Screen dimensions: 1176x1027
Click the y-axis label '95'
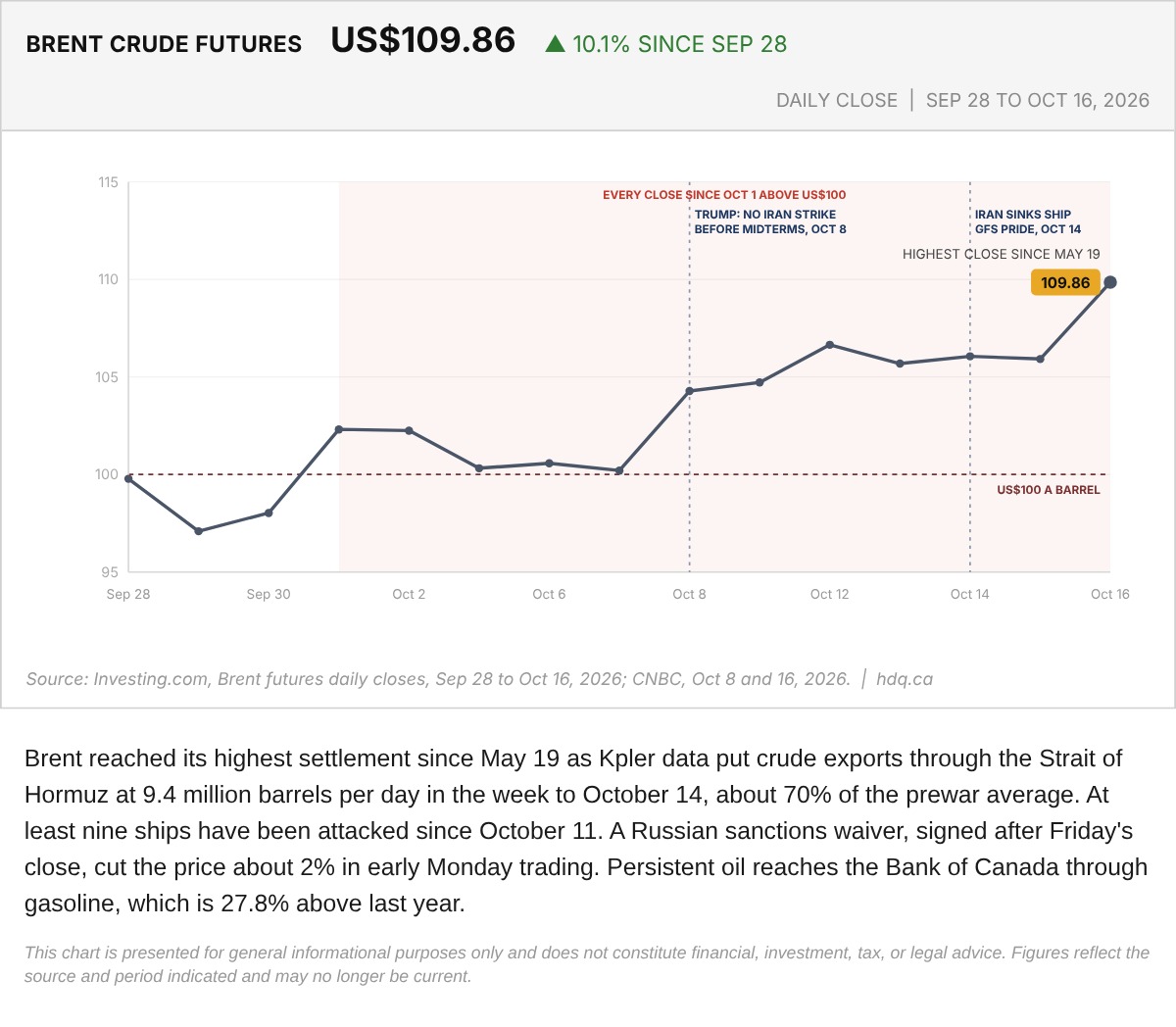[x=109, y=572]
